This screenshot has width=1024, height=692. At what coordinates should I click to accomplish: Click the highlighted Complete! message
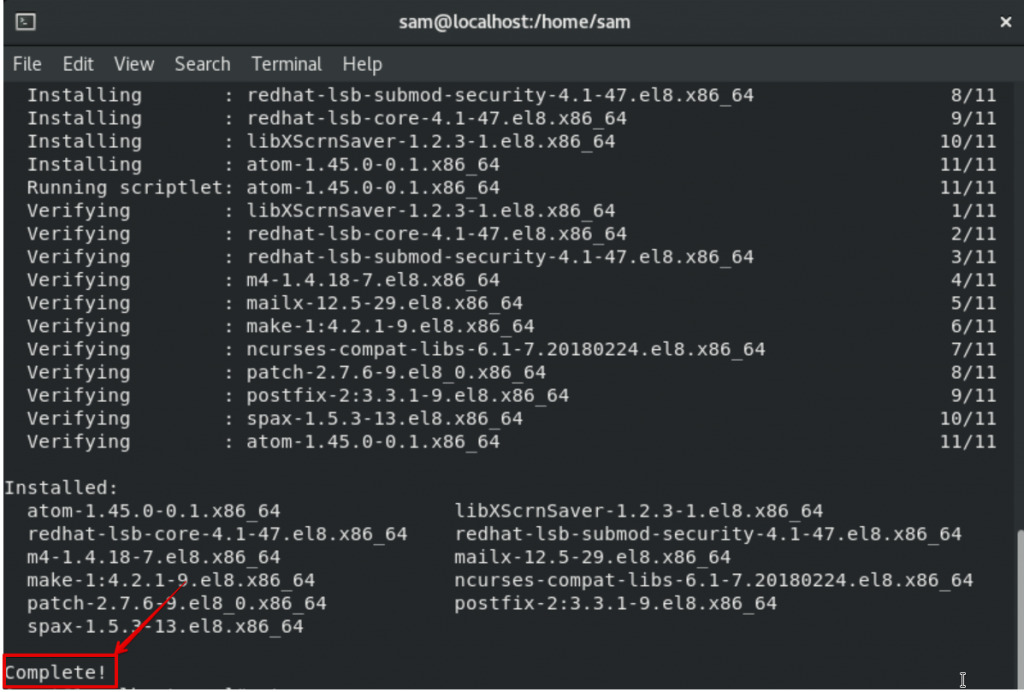[57, 672]
